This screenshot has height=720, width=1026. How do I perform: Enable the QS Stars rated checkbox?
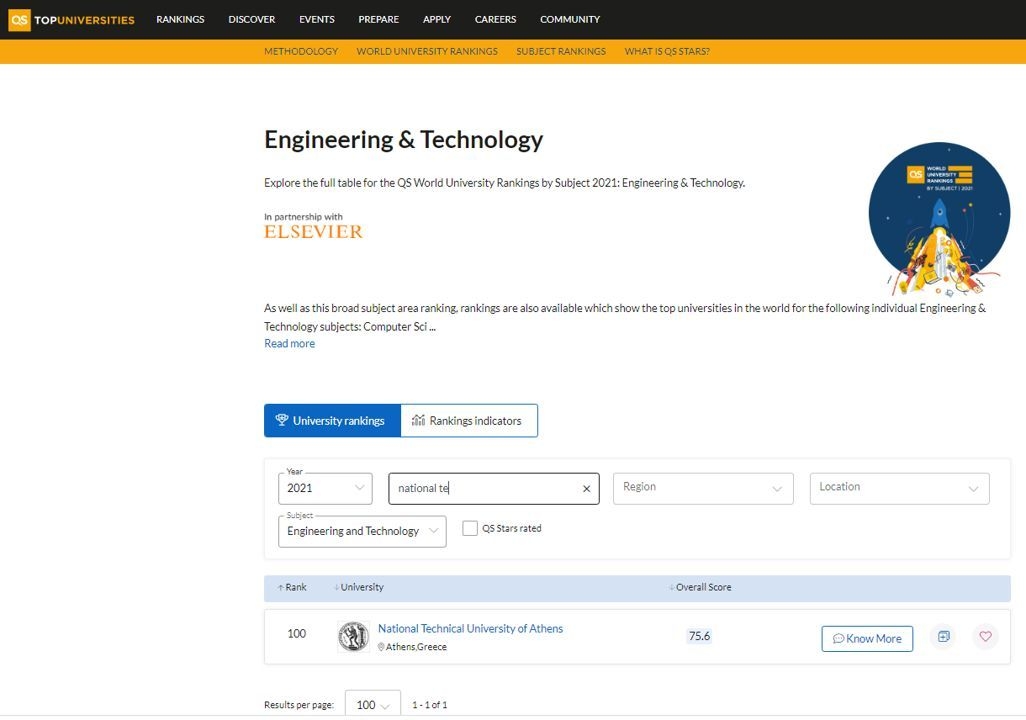(x=470, y=528)
